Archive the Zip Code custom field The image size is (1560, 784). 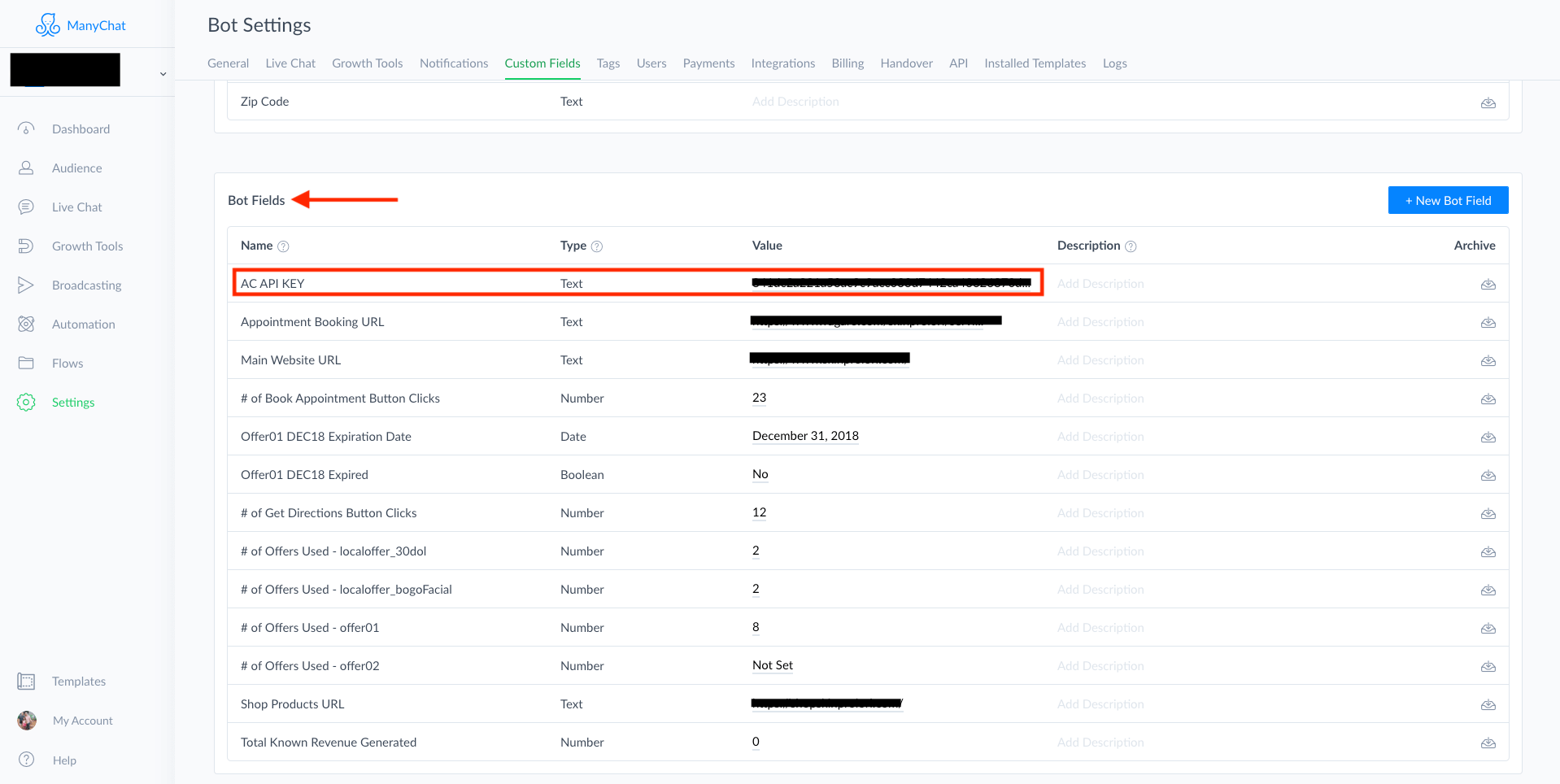pos(1488,102)
